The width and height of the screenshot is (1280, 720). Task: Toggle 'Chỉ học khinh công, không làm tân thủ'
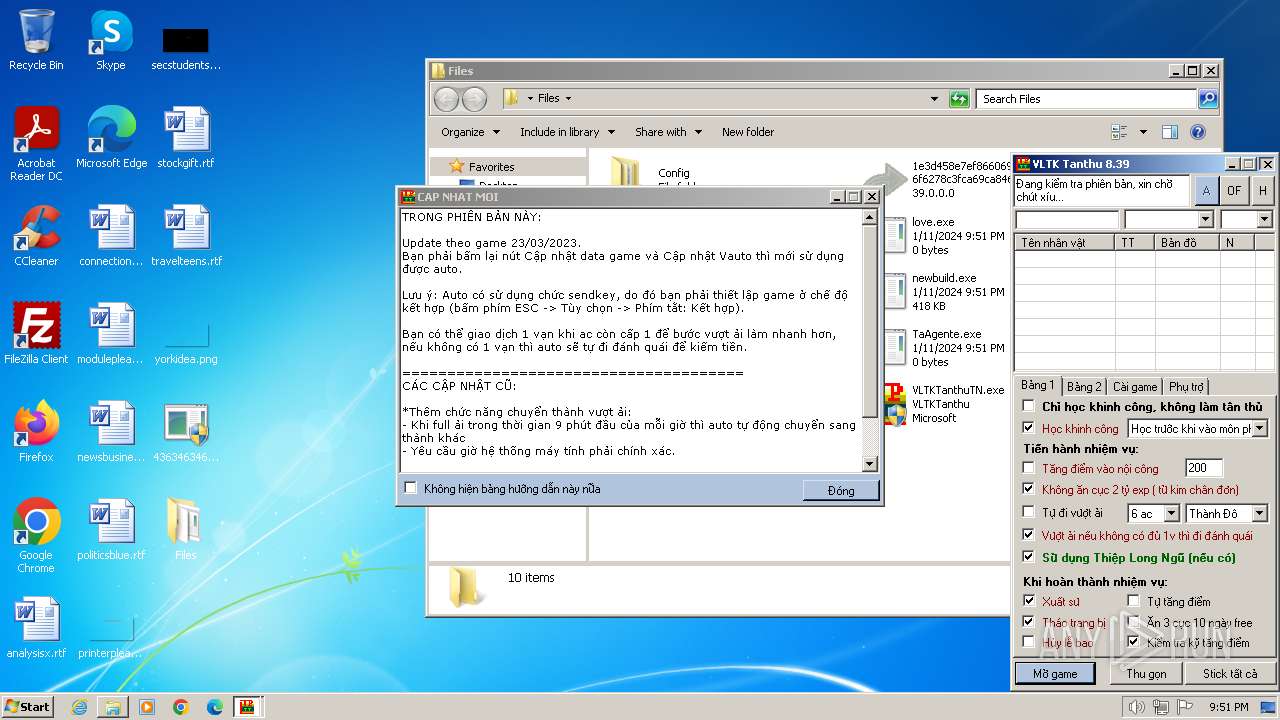click(1028, 406)
